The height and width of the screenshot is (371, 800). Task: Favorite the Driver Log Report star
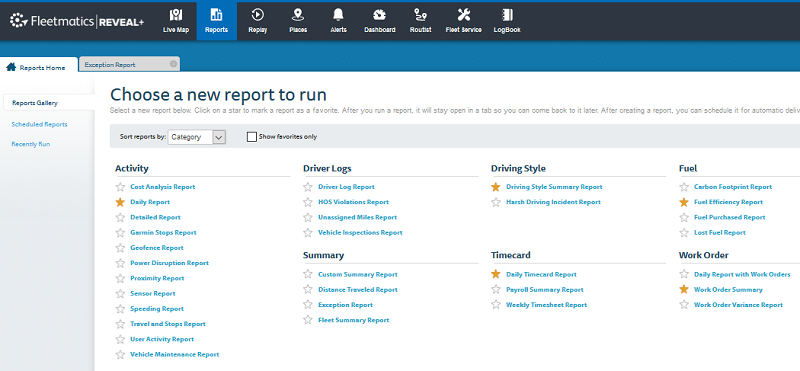click(308, 187)
